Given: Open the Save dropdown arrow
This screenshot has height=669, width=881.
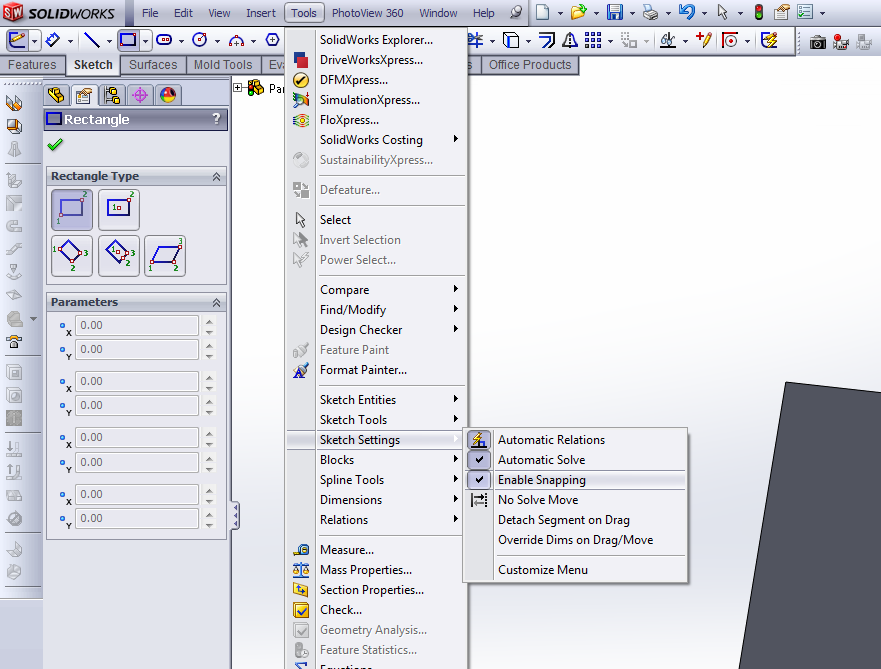Looking at the screenshot, I should [x=633, y=13].
